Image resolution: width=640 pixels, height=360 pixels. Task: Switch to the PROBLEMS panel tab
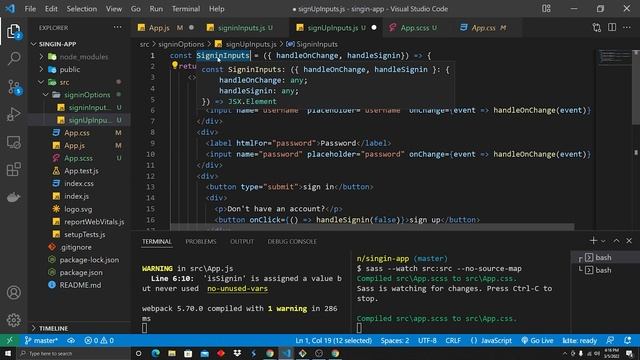point(201,241)
